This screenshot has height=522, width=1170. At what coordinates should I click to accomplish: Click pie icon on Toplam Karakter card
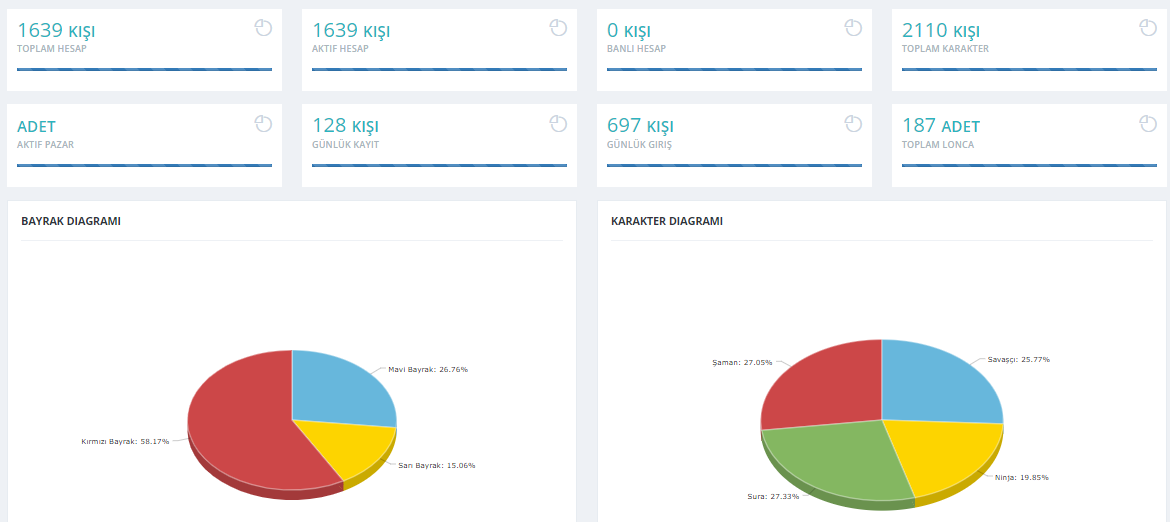(1148, 28)
